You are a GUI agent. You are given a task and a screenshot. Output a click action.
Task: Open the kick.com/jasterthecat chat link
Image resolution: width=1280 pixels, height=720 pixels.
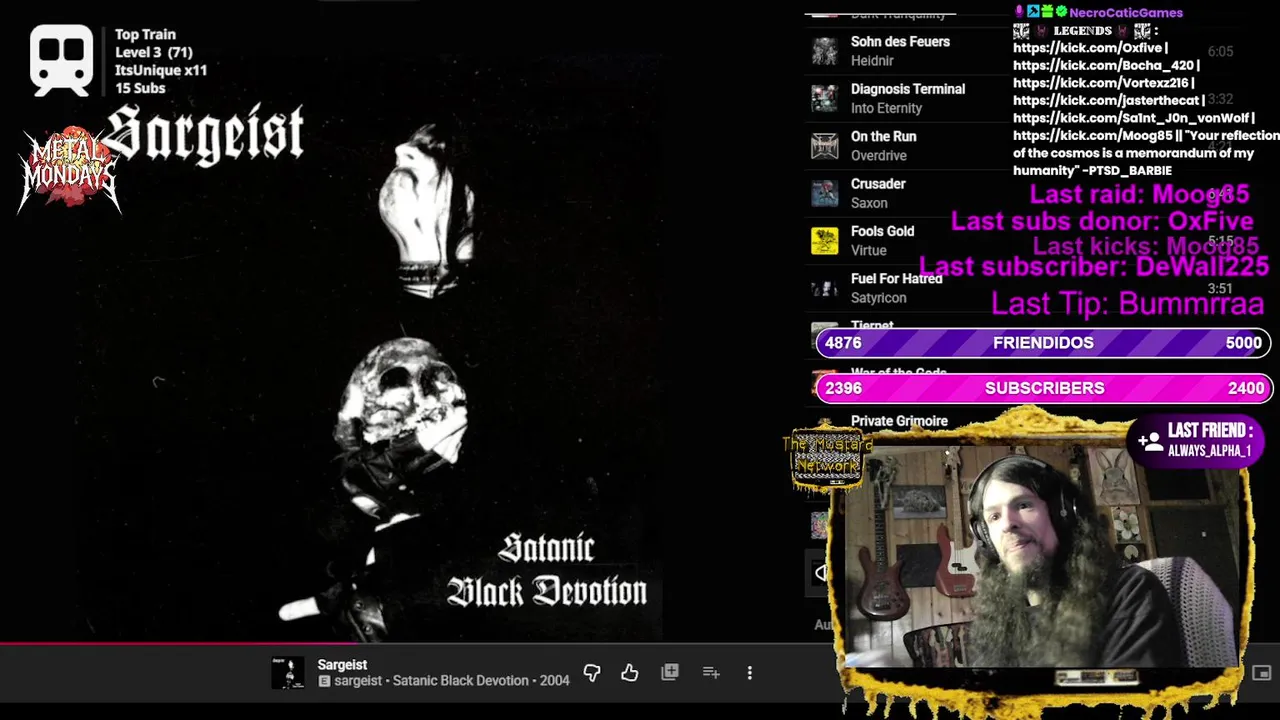tap(1107, 100)
